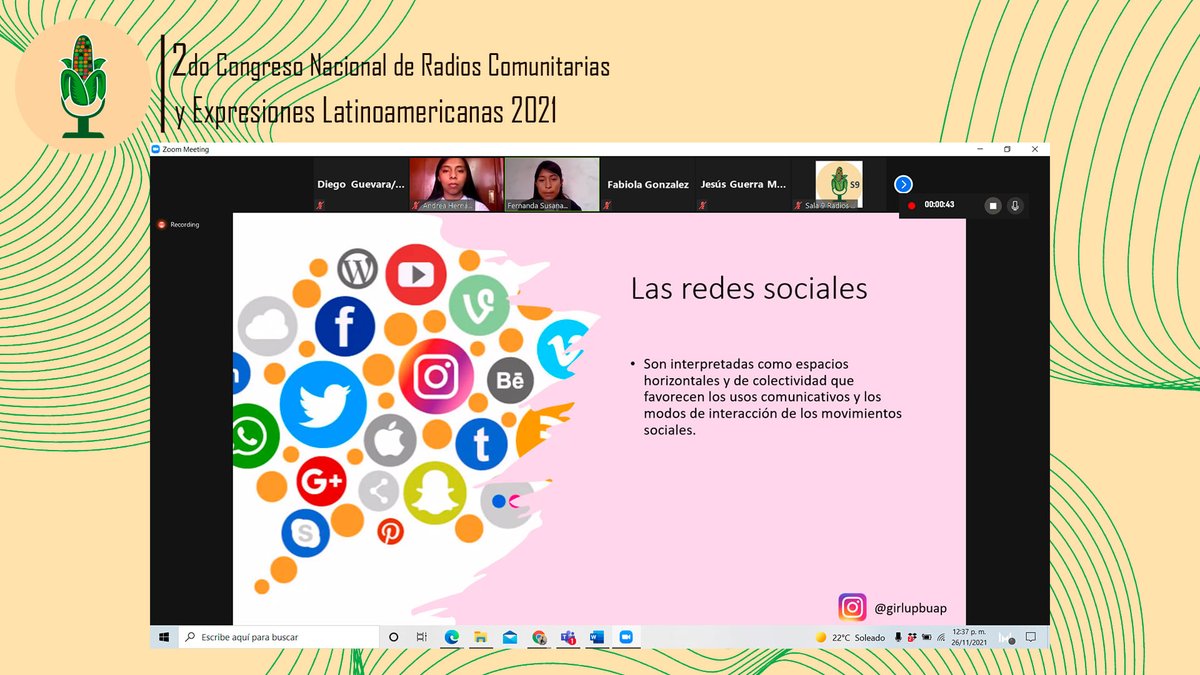Screen dimensions: 1200x675
Task: Open Mail app from taskbar
Action: coord(510,637)
